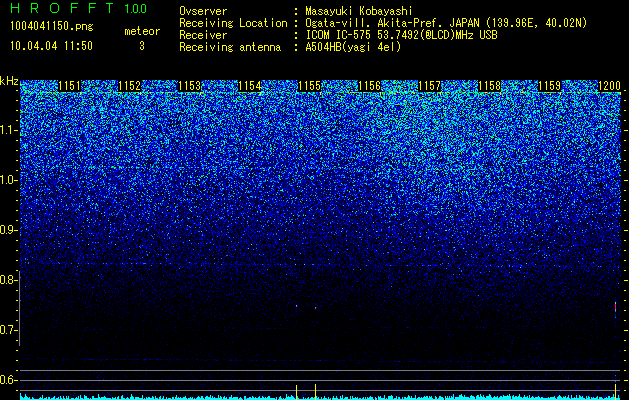This screenshot has width=629, height=400.
Task: Click the 'meteor' count label
Action: pos(142,31)
